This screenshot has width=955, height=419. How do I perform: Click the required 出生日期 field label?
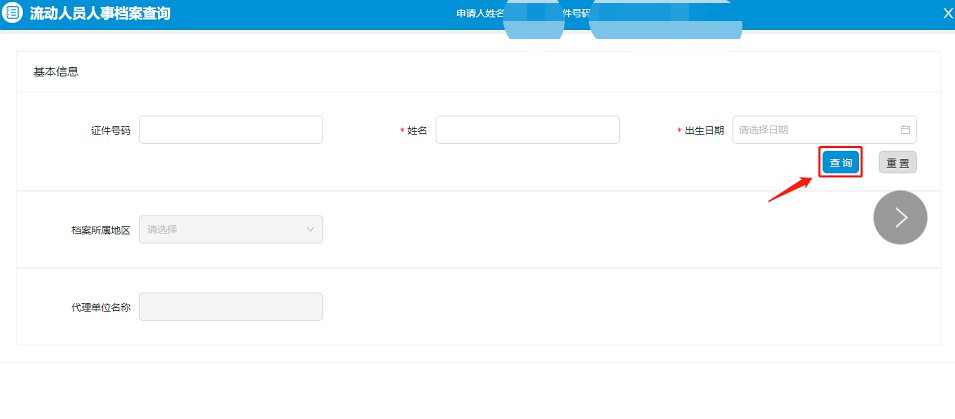pos(704,131)
